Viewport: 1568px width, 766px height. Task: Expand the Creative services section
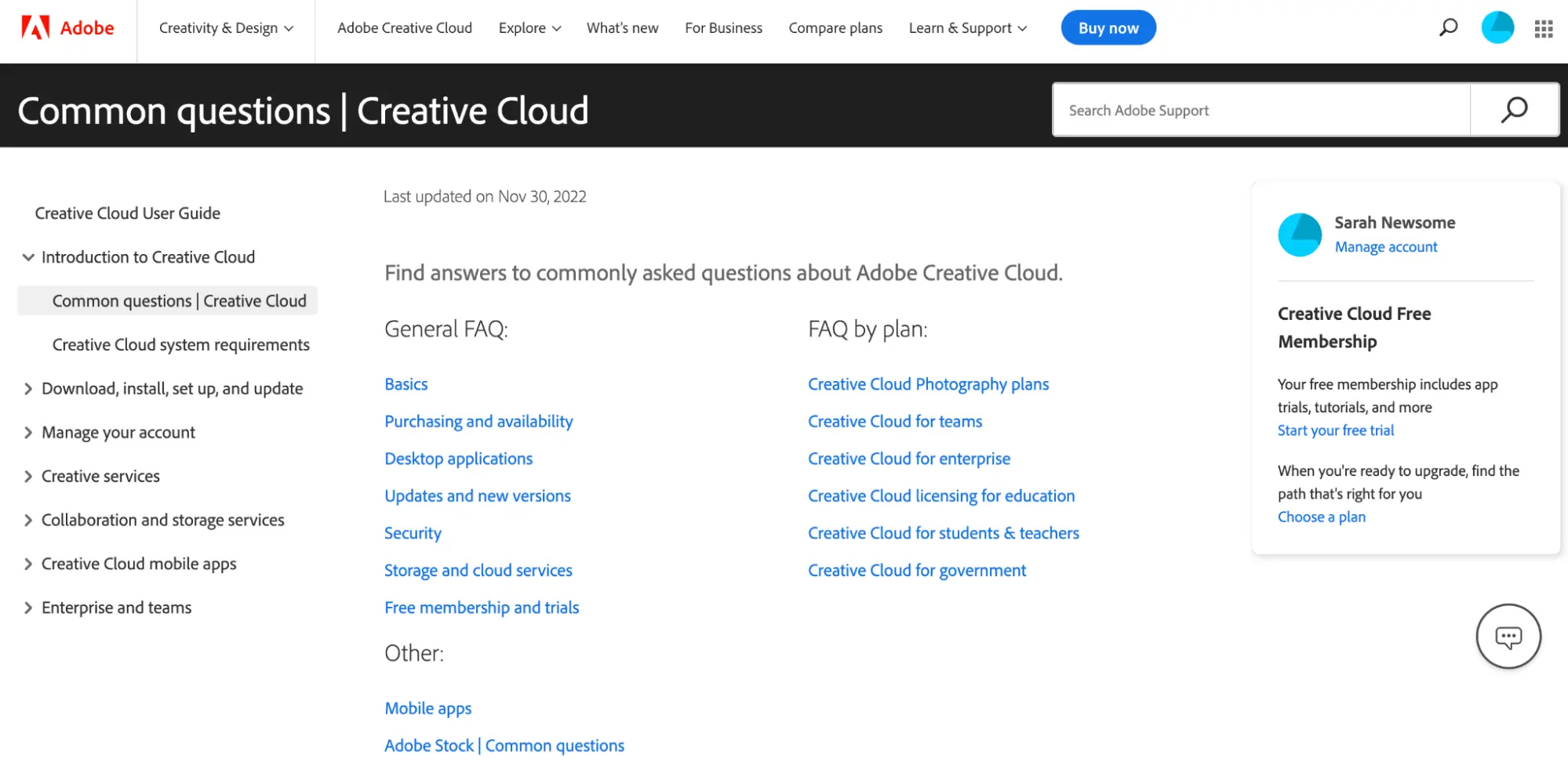pyautogui.click(x=28, y=477)
